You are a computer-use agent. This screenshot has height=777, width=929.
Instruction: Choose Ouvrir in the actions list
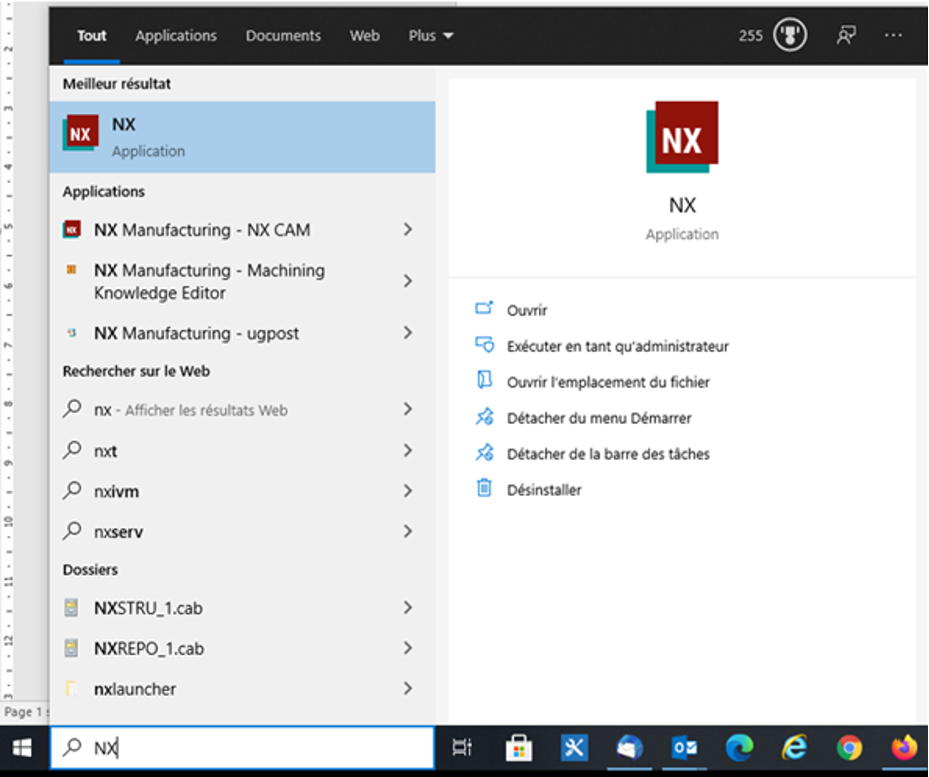click(527, 310)
